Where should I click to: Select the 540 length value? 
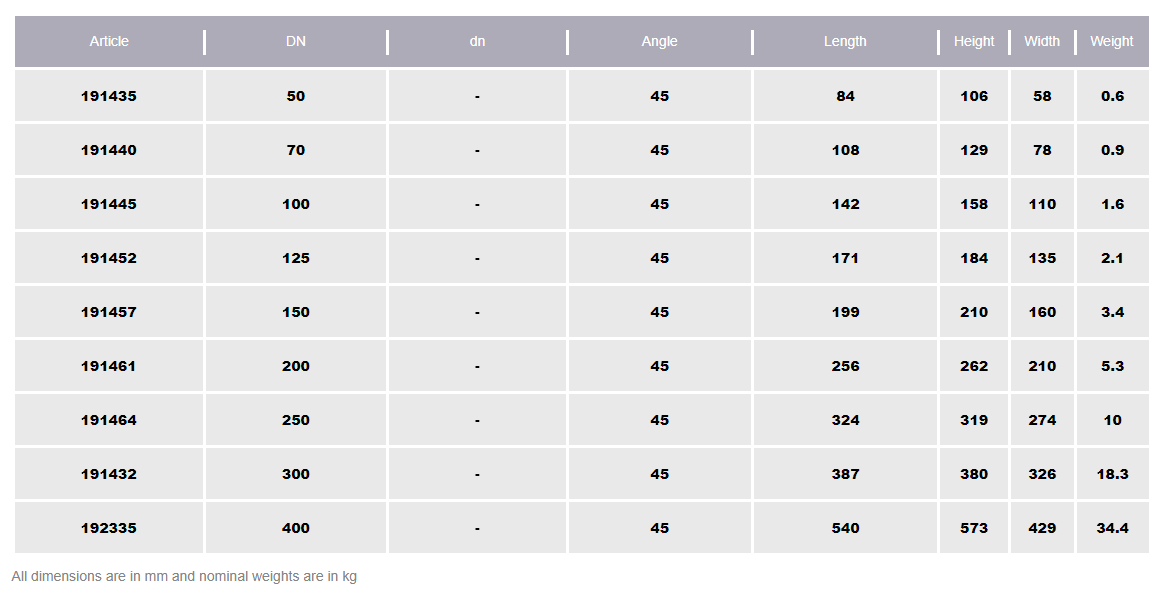(845, 528)
